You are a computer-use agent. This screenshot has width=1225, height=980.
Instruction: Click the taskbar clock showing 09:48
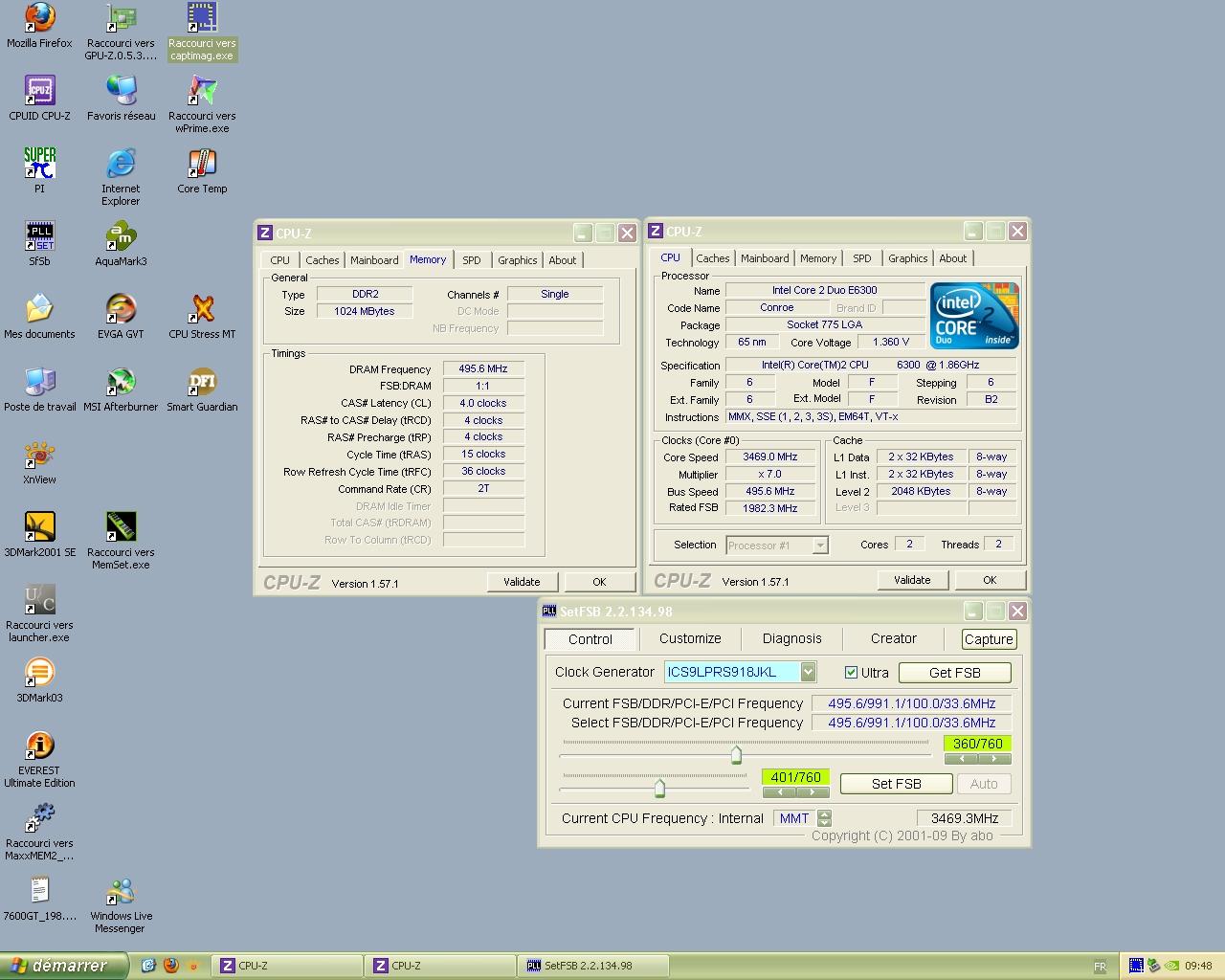pyautogui.click(x=1198, y=967)
